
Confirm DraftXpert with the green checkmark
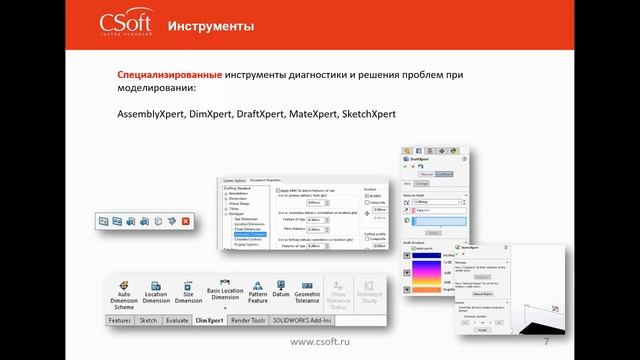click(x=405, y=167)
